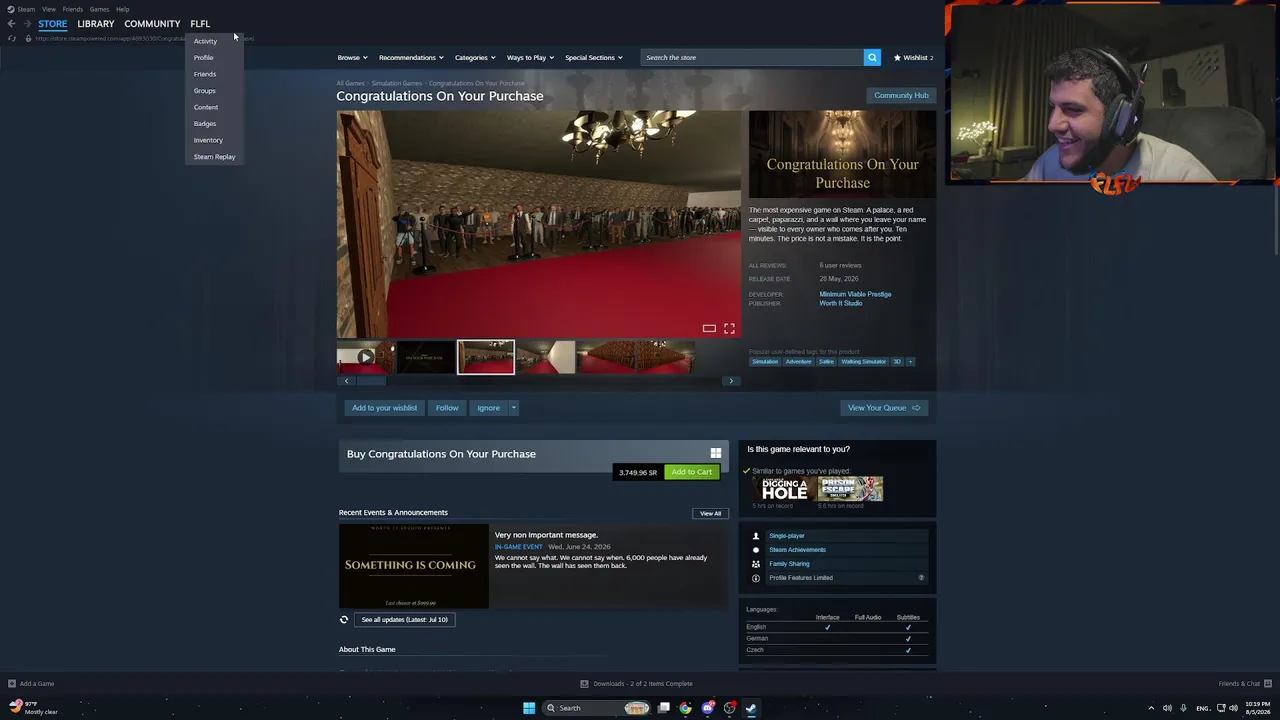The height and width of the screenshot is (720, 1280).
Task: Click the Profile Features Limited info icon
Action: (756, 578)
